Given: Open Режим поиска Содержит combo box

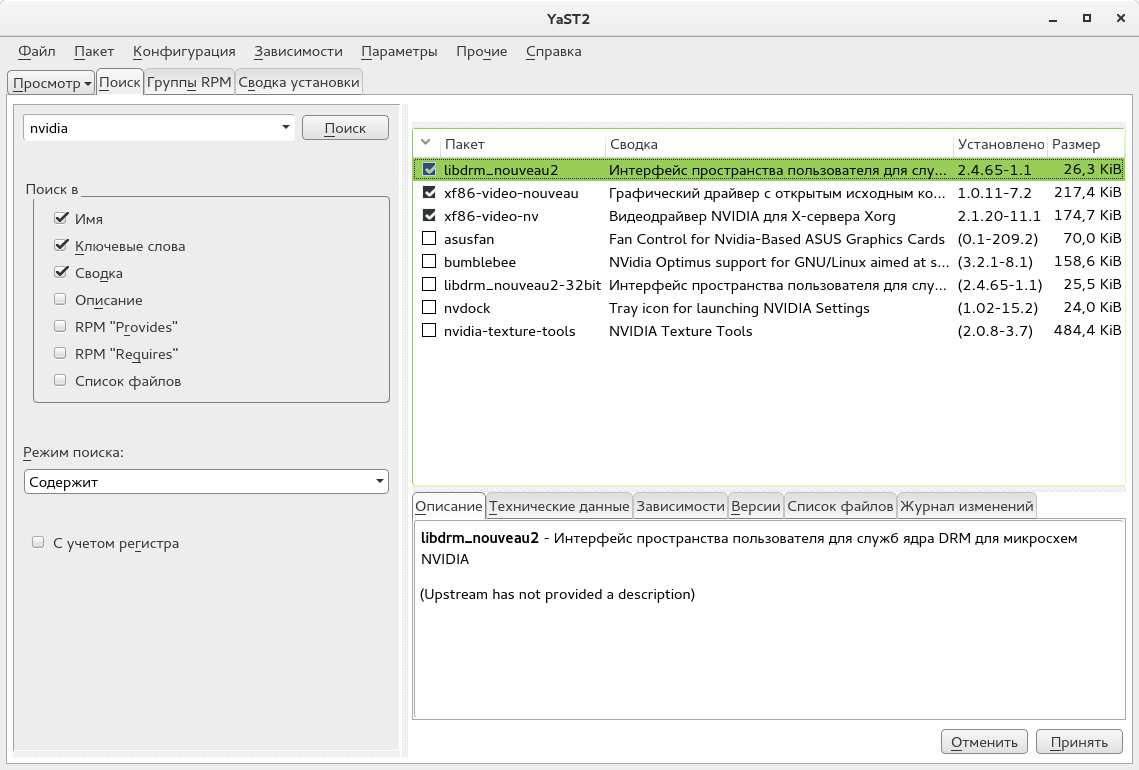Looking at the screenshot, I should [x=205, y=482].
